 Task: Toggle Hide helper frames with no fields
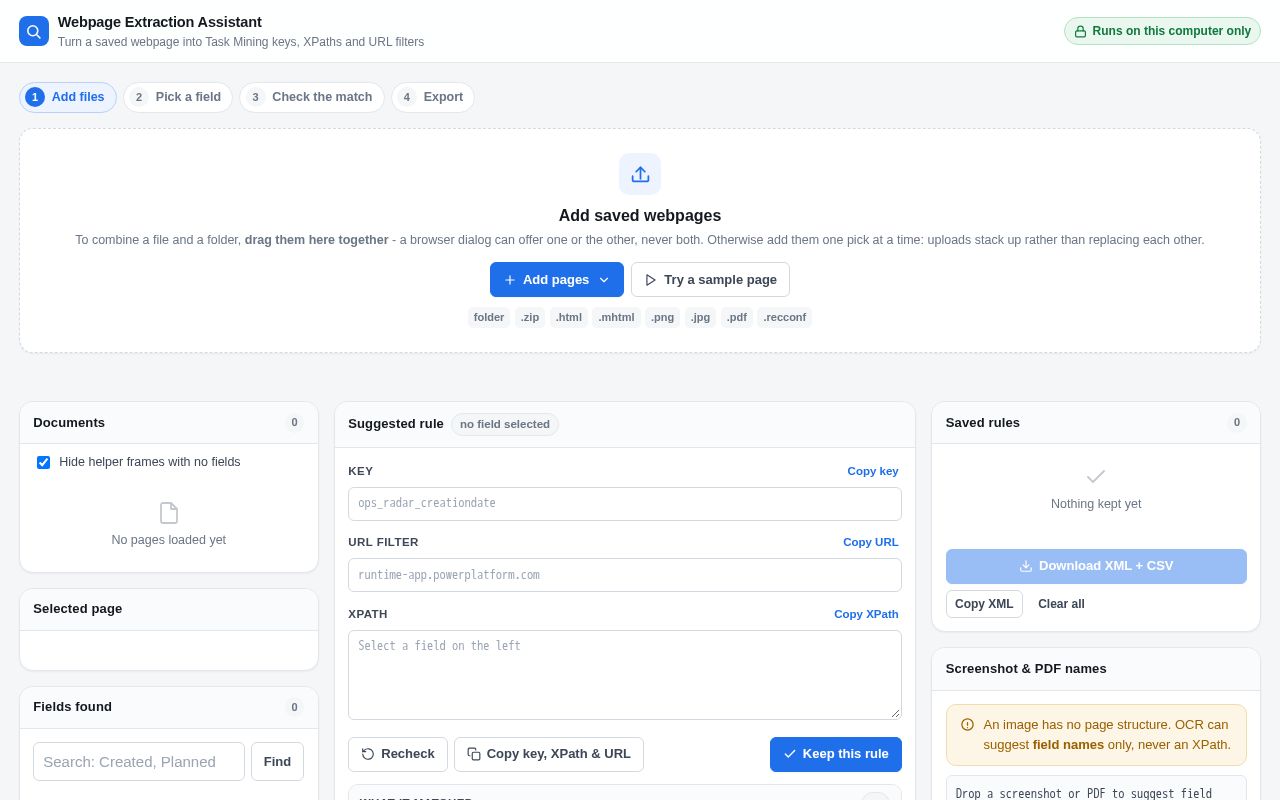44,462
